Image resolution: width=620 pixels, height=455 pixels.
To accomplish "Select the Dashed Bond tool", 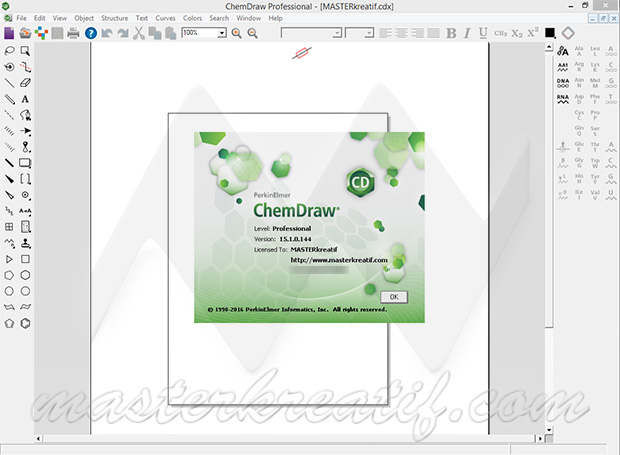I will pyautogui.click(x=9, y=115).
